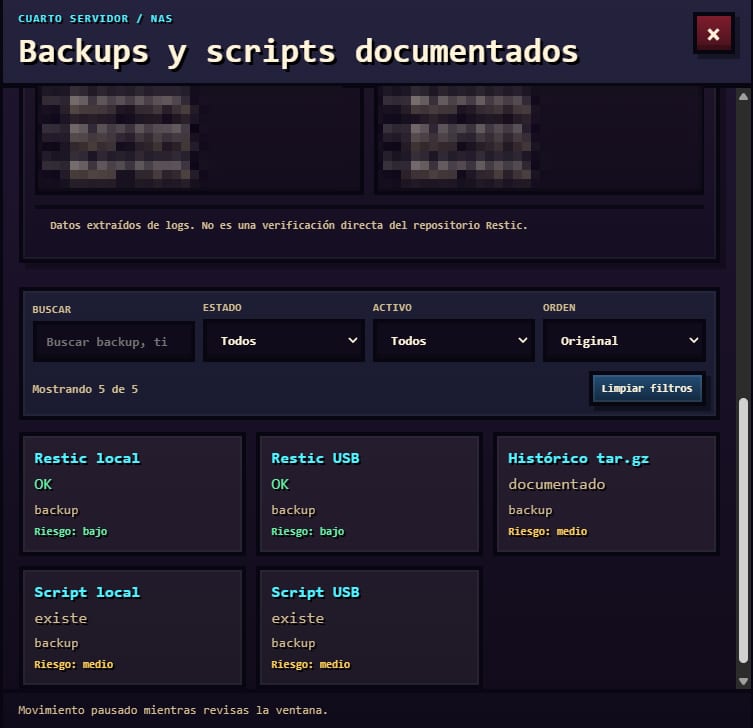
Task: Click 'Riesgo: medio' on Script USB
Action: pos(310,664)
